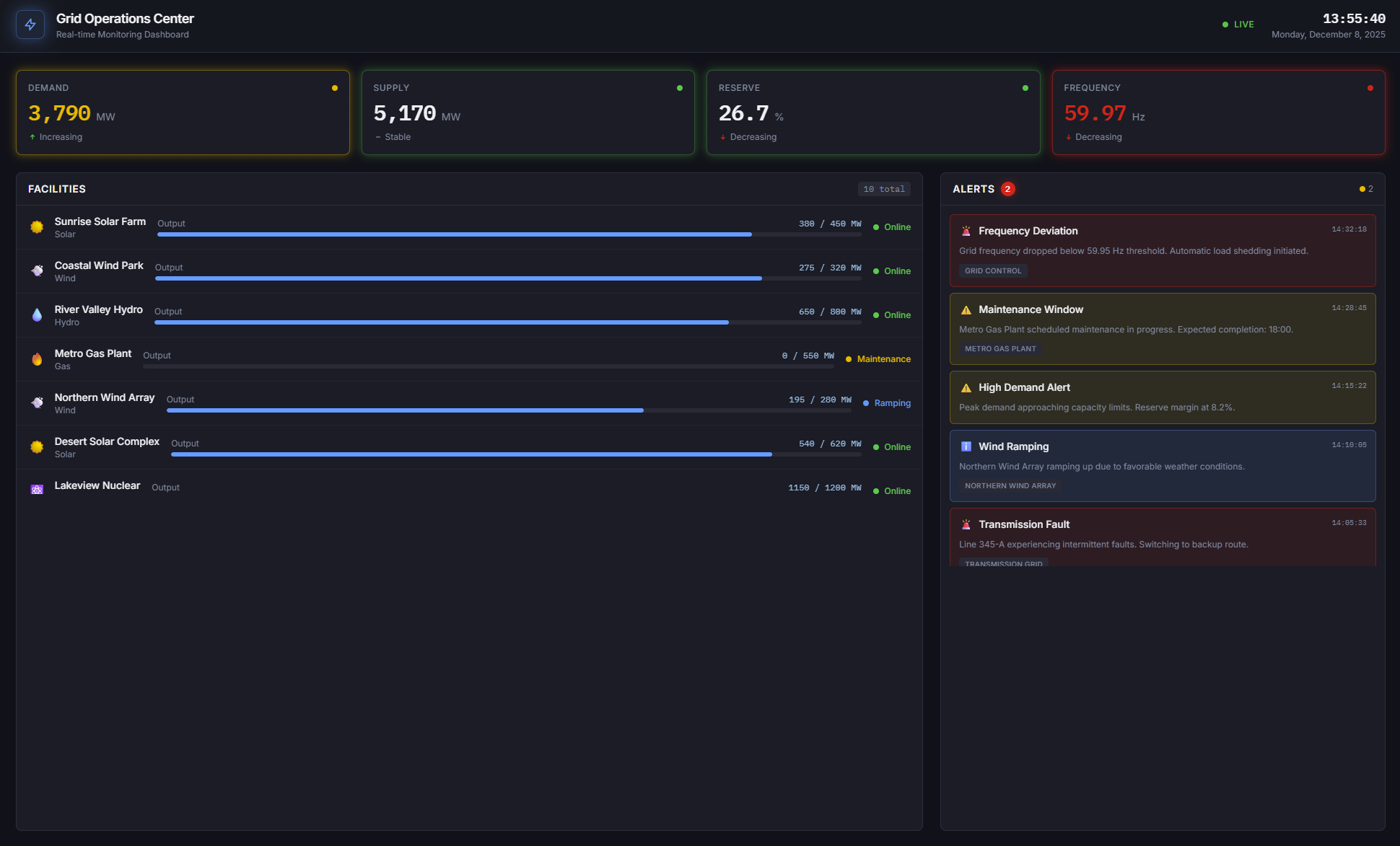The image size is (1400, 846).
Task: Click the NORTHERN WIND ARRAY tag
Action: pyautogui.click(x=1010, y=486)
